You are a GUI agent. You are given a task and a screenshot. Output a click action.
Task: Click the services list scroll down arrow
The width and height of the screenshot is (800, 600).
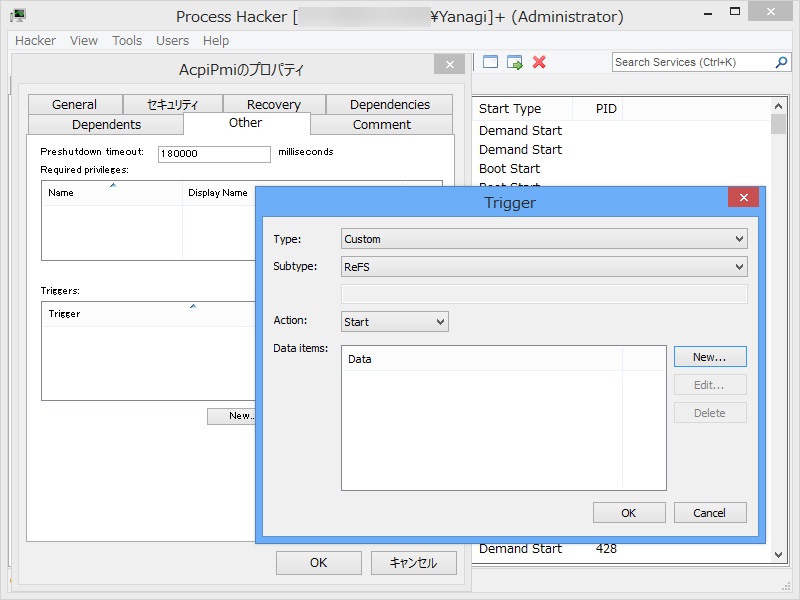(778, 555)
